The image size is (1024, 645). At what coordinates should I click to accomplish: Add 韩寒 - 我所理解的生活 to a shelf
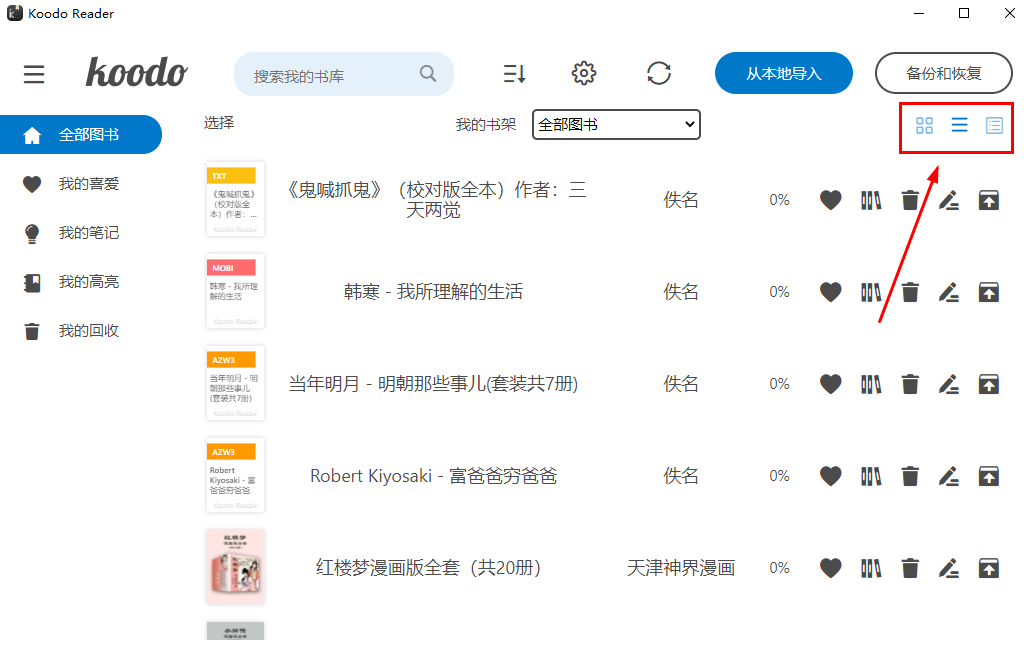click(x=870, y=291)
